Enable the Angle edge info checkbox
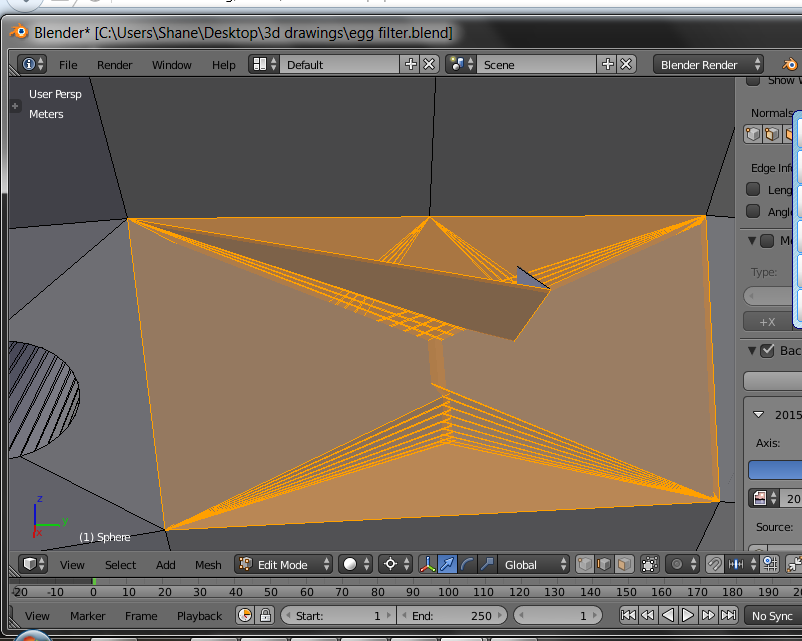The width and height of the screenshot is (802, 641). [753, 211]
